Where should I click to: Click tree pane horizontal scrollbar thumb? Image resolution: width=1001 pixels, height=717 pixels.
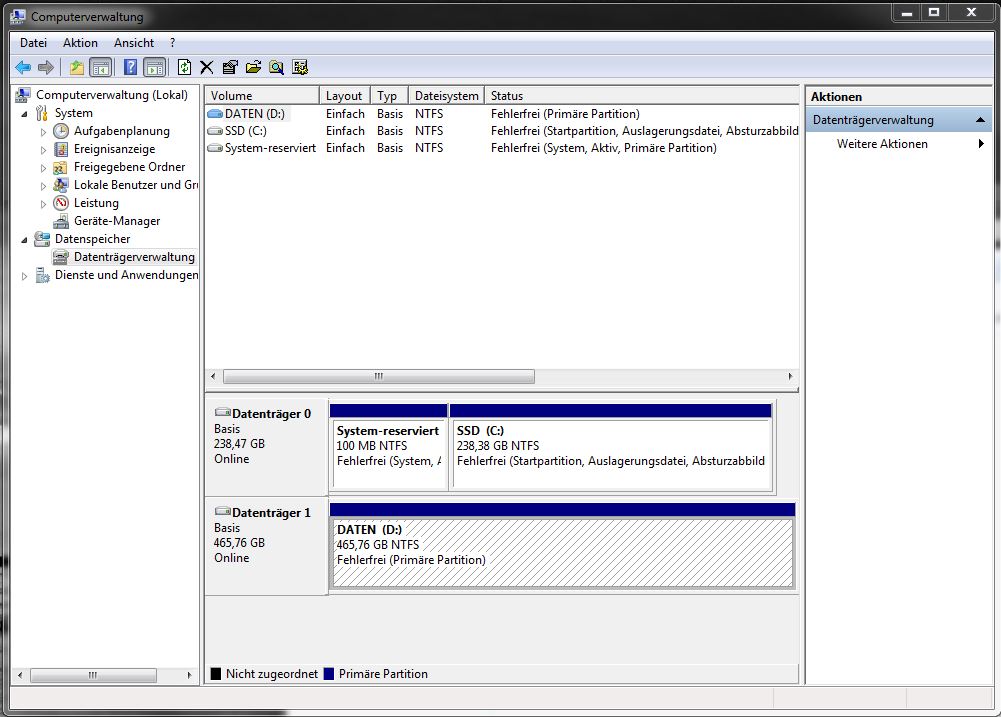93,675
